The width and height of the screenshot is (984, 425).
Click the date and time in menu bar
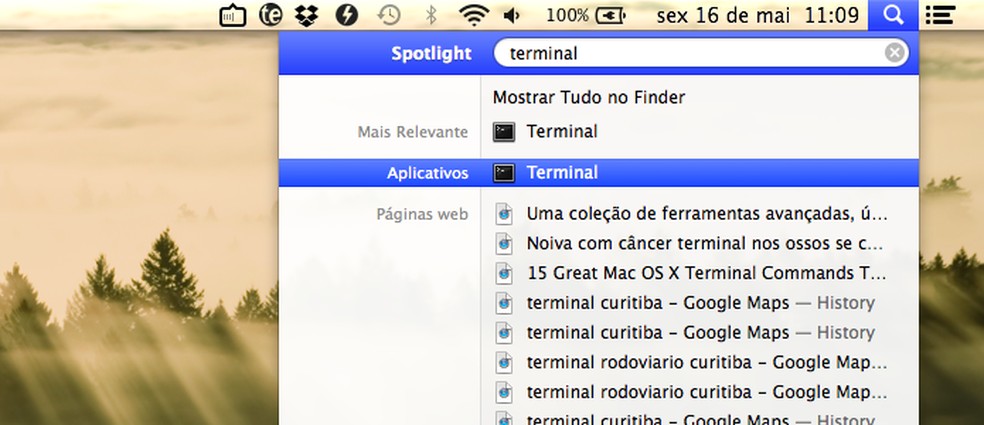point(757,15)
